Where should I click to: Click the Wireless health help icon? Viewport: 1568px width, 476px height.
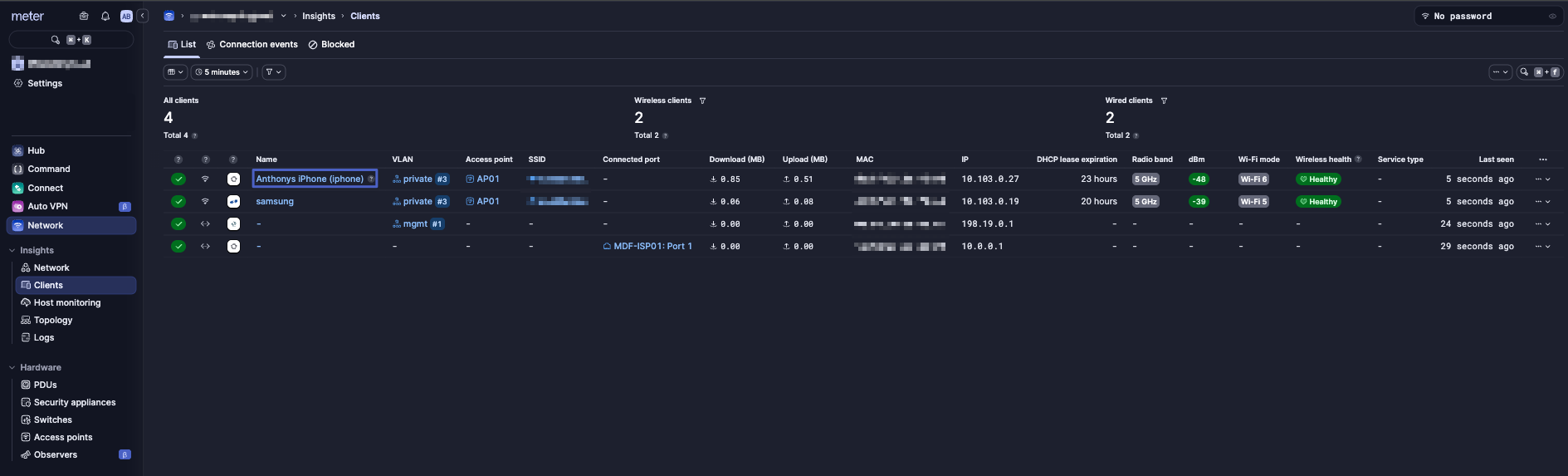click(x=1358, y=159)
